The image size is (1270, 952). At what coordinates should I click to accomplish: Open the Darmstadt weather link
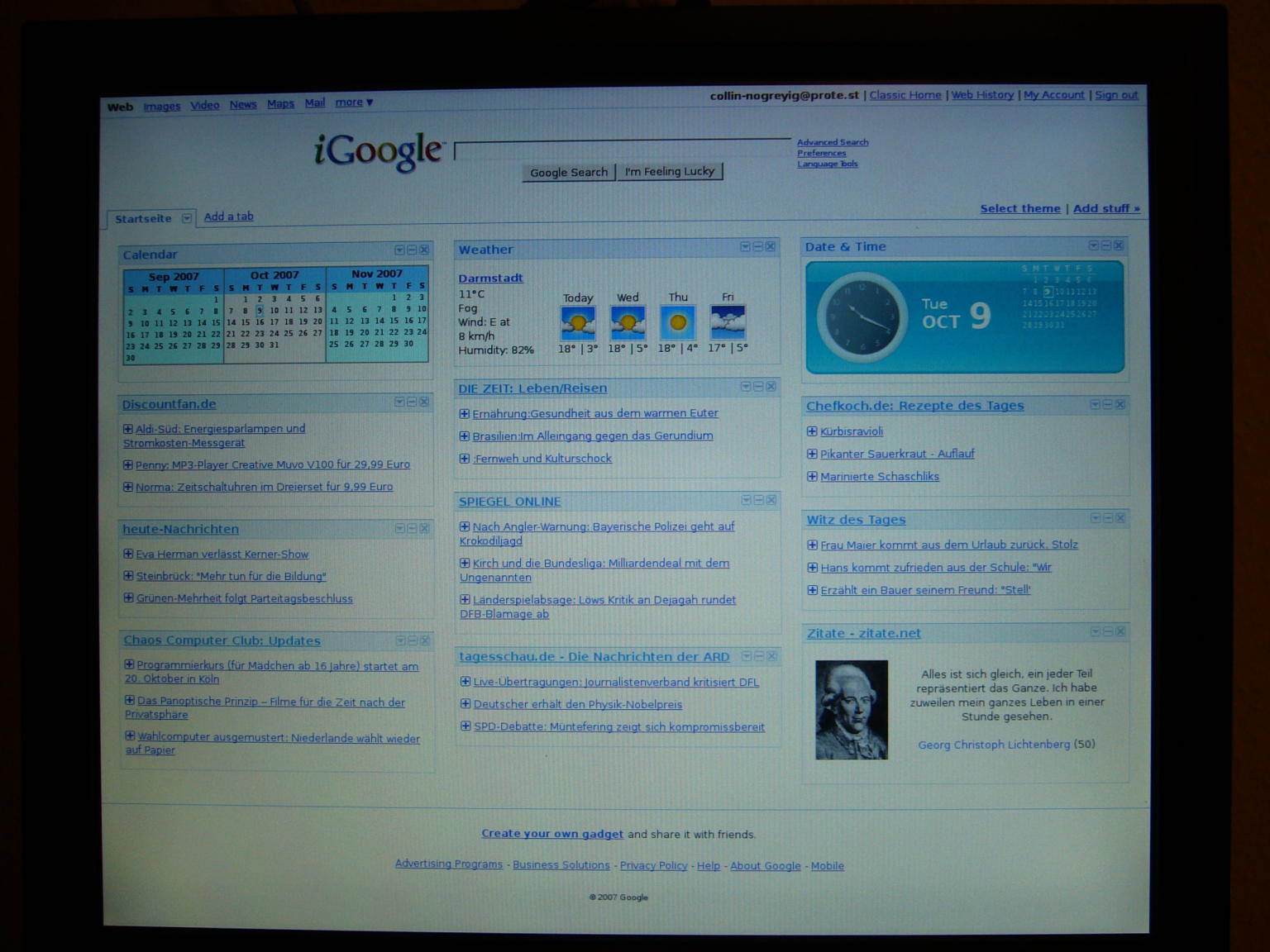coord(490,278)
